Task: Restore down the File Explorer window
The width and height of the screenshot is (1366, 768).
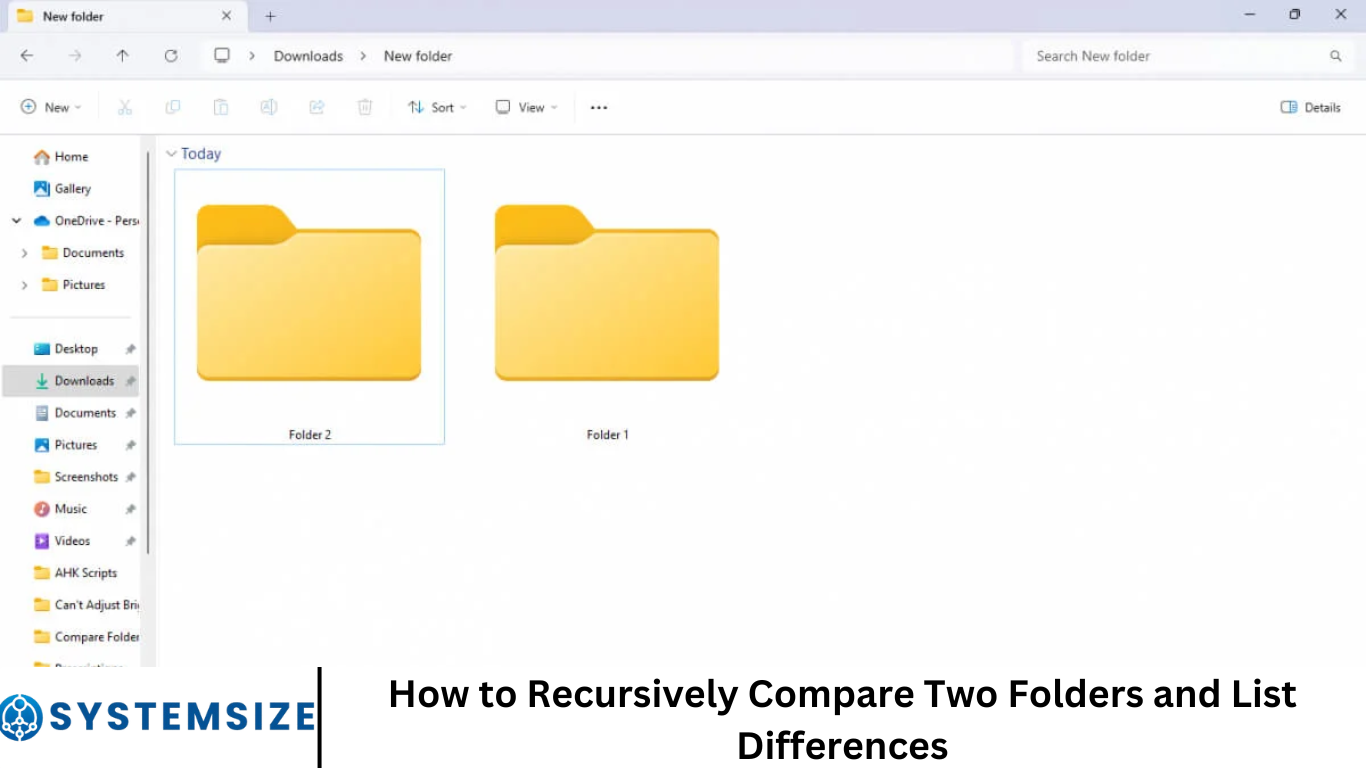Action: (x=1295, y=15)
